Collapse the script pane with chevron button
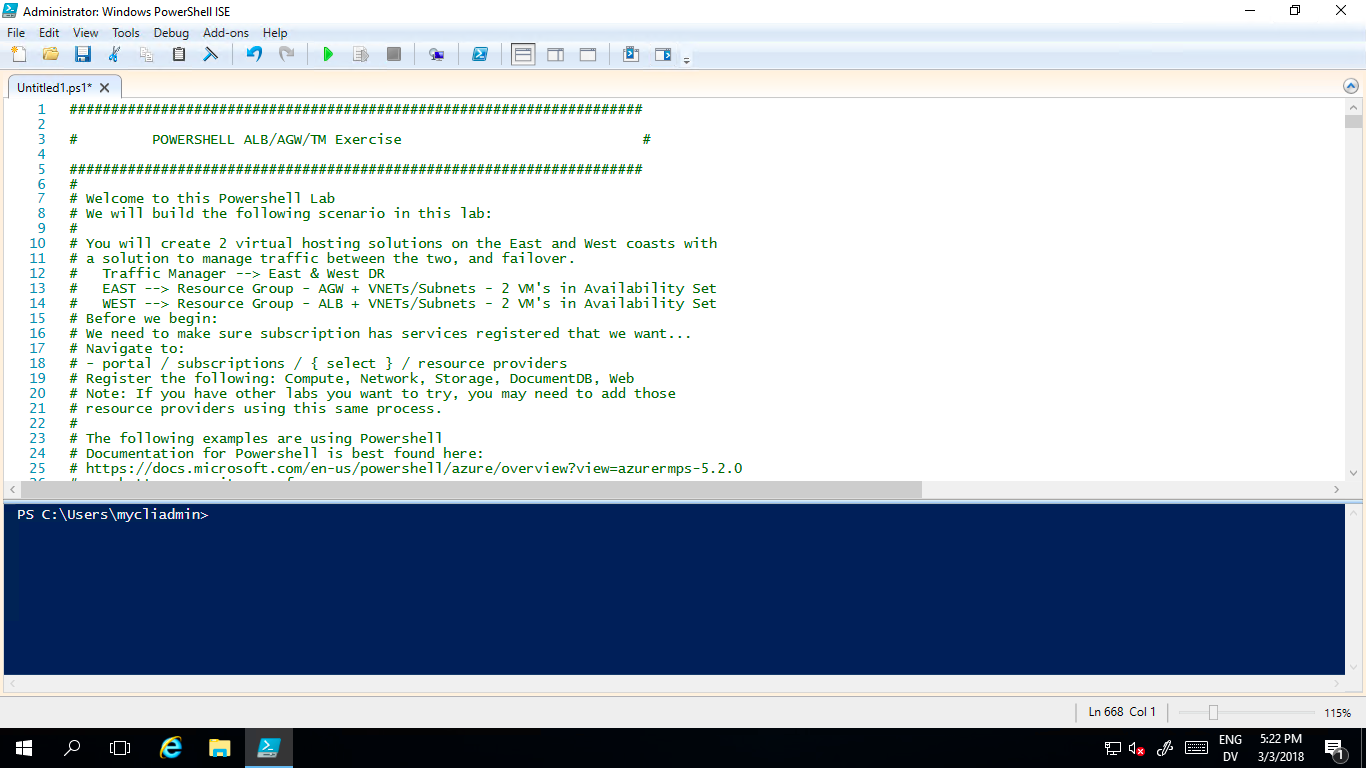 point(1351,87)
